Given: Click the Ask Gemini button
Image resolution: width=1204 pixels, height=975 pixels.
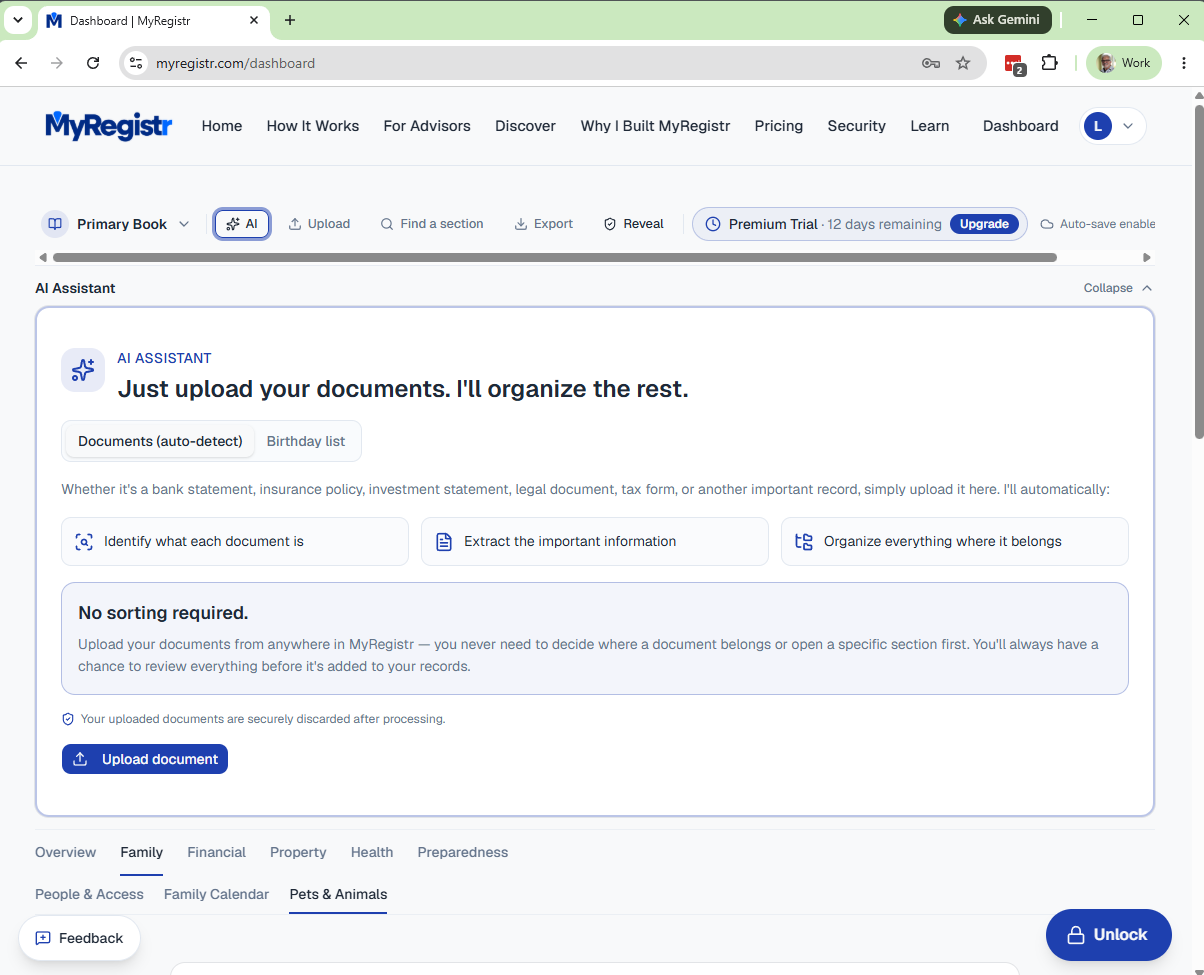Looking at the screenshot, I should click(998, 19).
